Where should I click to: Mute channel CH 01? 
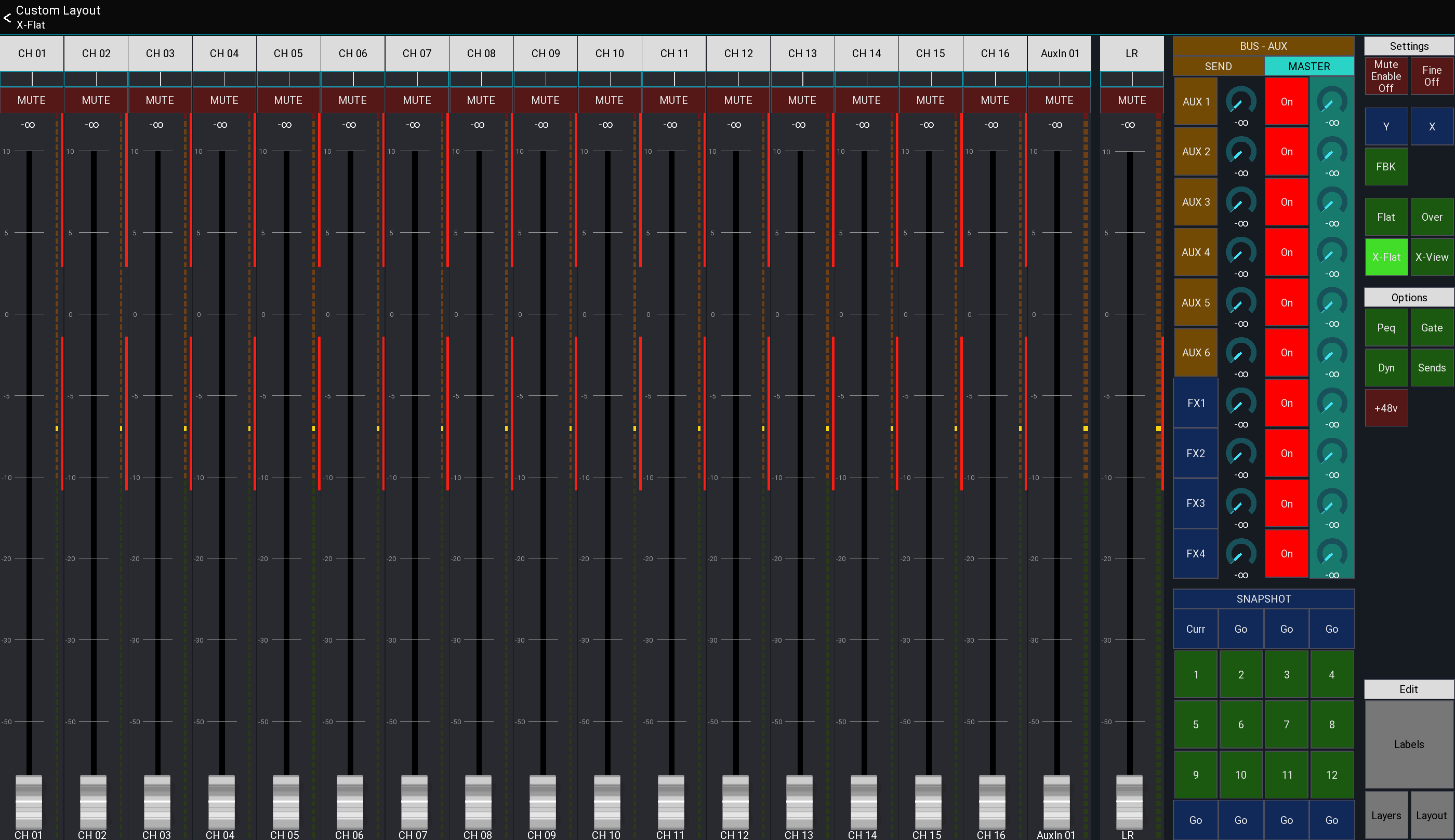(x=32, y=100)
